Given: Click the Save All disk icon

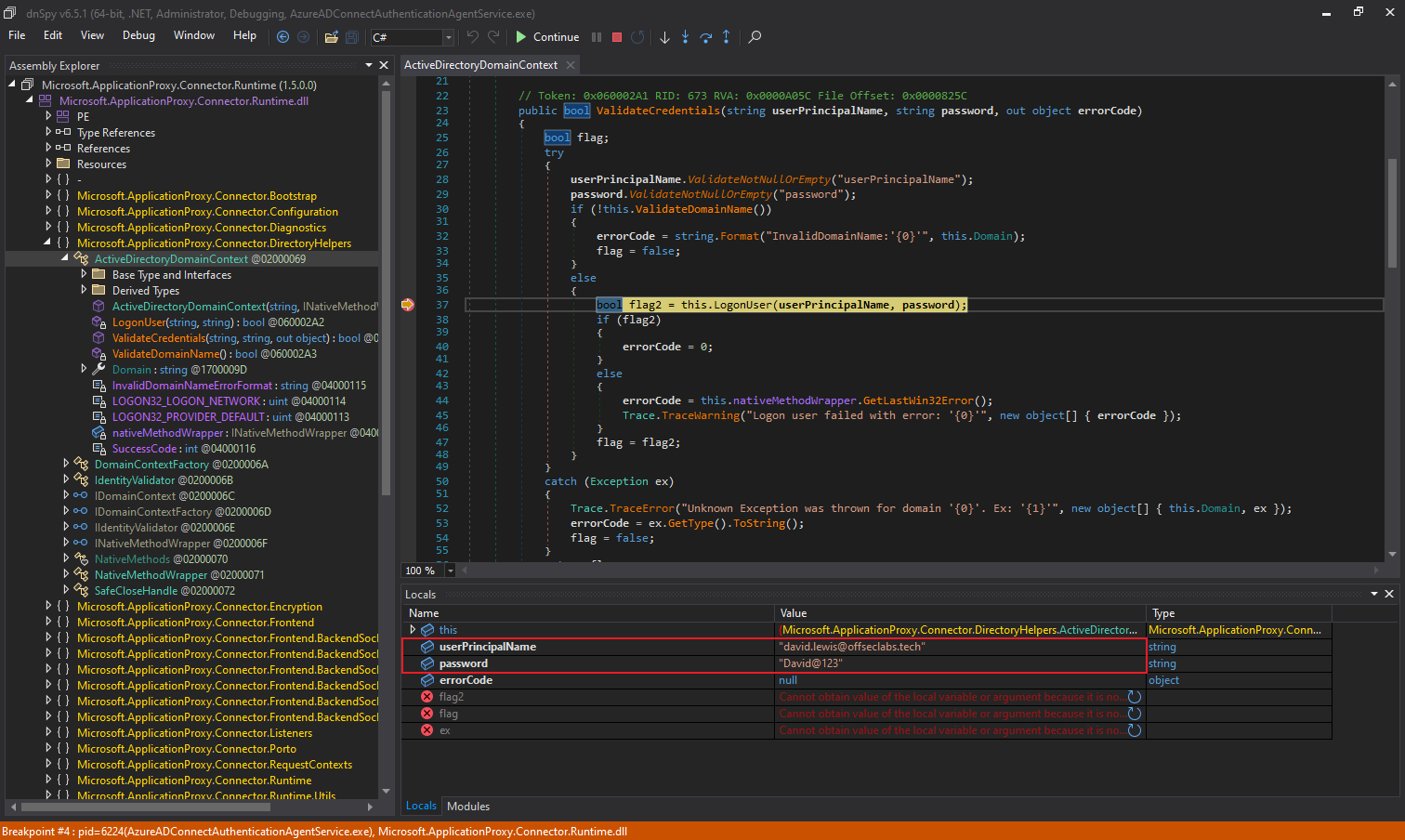Looking at the screenshot, I should click(352, 37).
